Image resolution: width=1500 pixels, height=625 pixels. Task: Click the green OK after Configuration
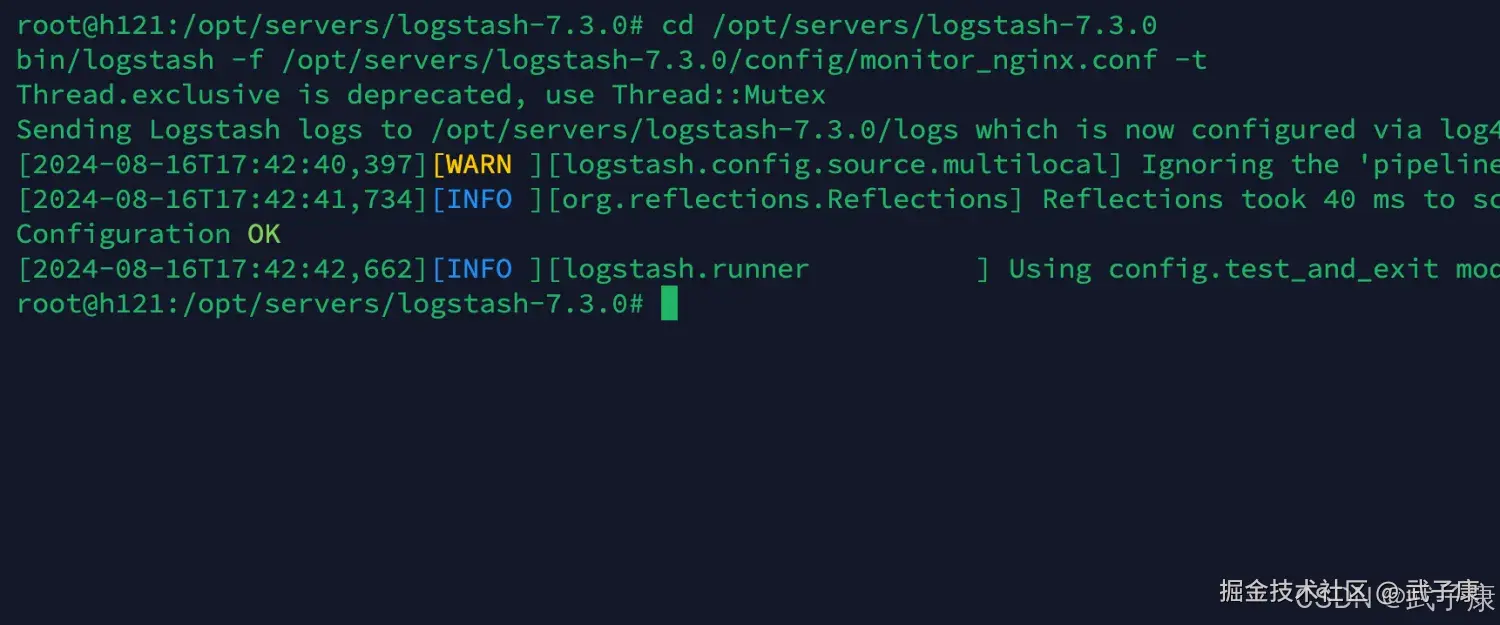pos(264,235)
